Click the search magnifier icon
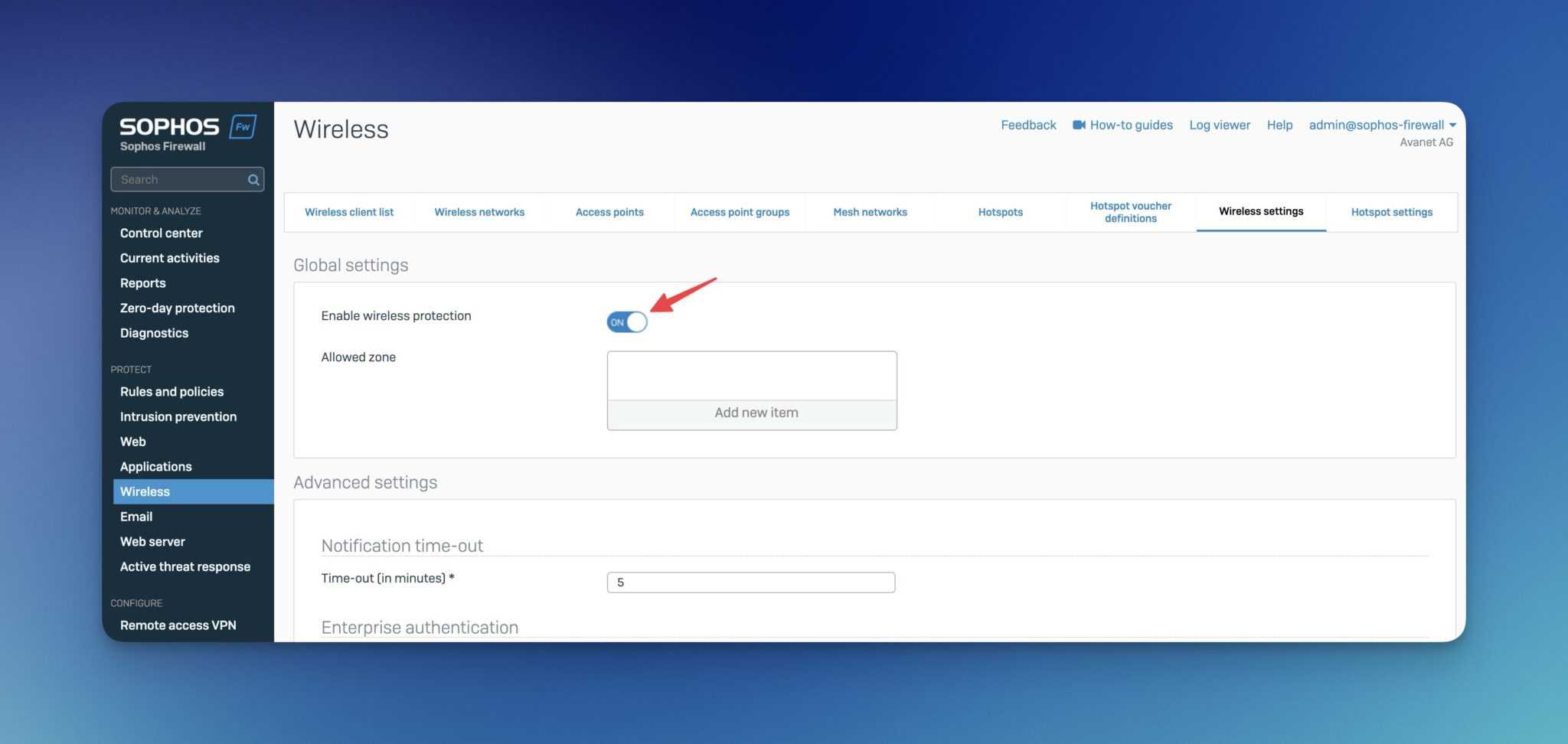Viewport: 1568px width, 744px height. [253, 179]
